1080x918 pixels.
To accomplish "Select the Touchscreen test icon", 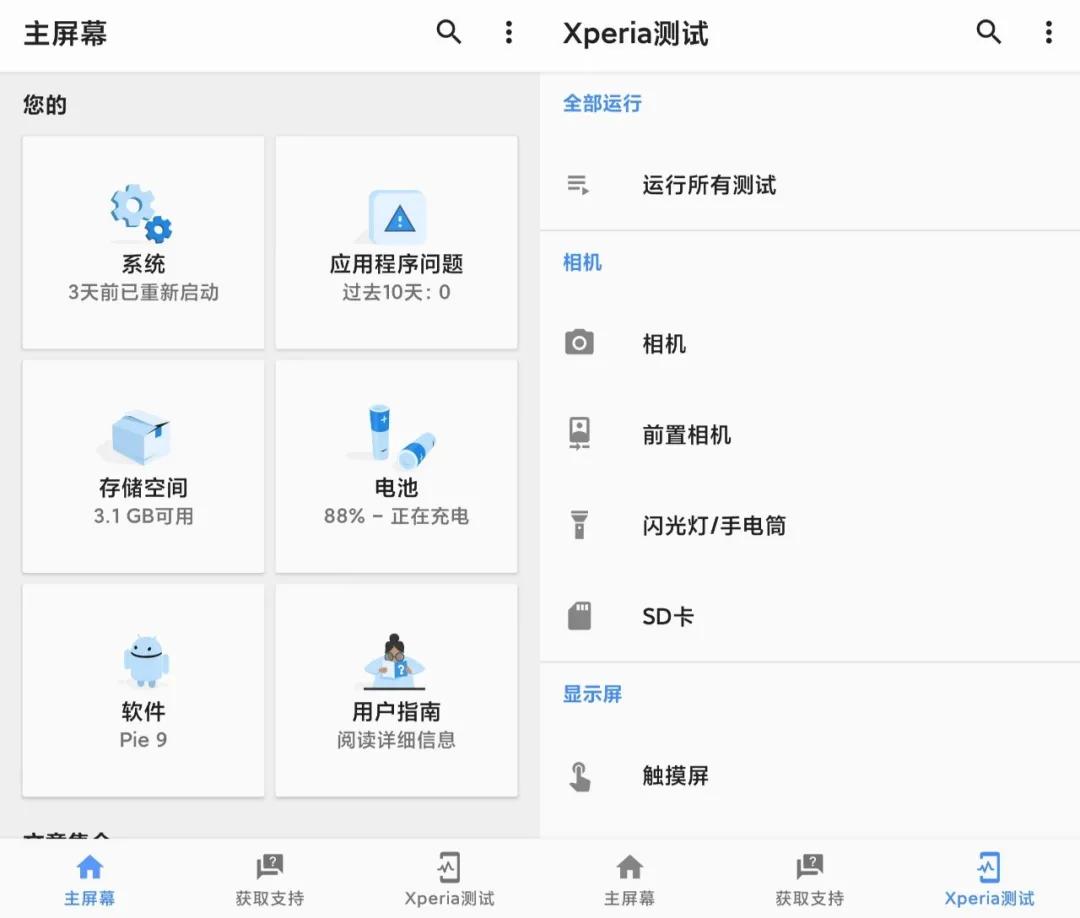I will 580,775.
